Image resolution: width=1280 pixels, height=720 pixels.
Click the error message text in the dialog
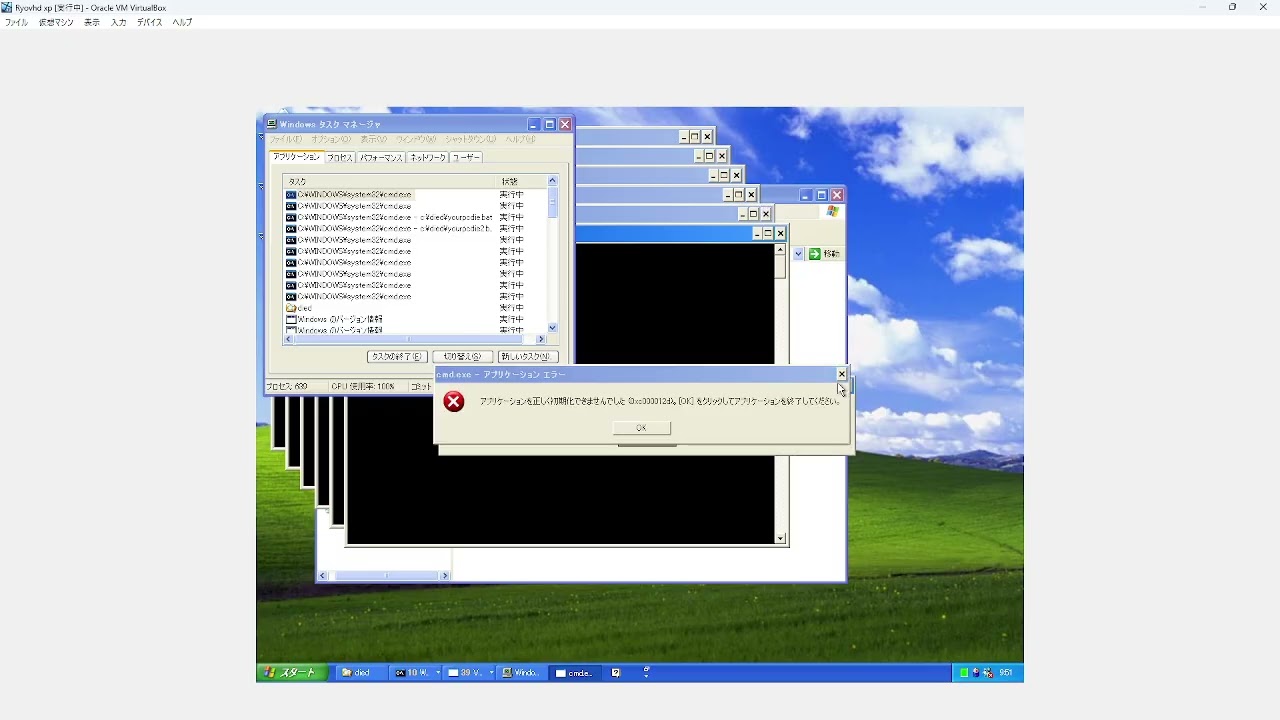[x=659, y=402]
